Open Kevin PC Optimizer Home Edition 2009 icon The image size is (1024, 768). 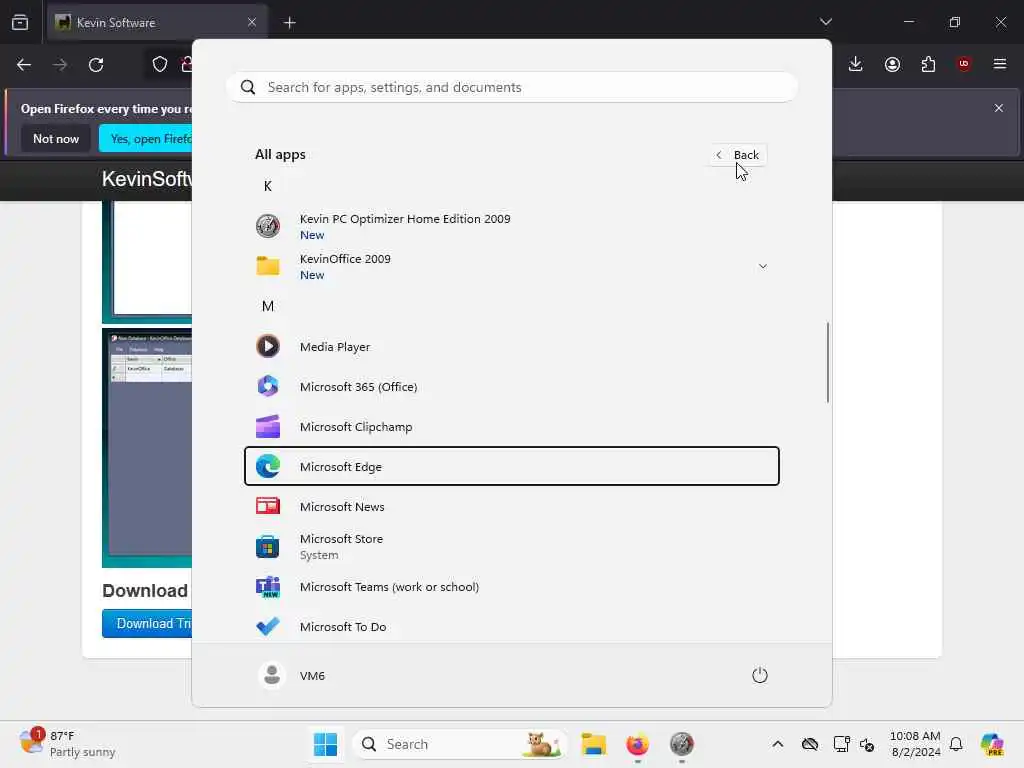pyautogui.click(x=268, y=226)
